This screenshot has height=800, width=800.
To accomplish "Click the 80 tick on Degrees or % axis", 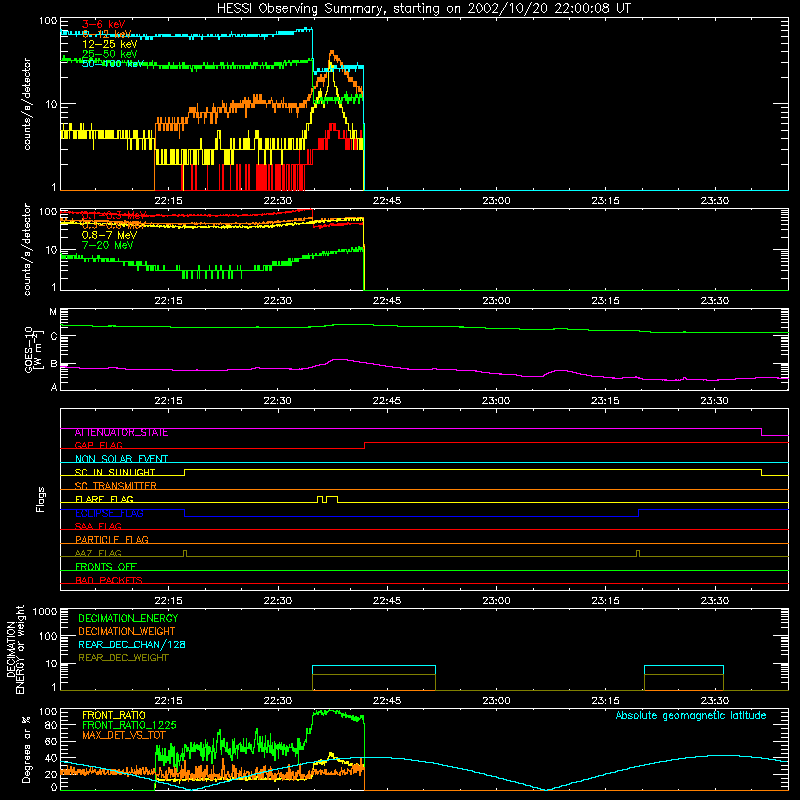I will click(x=51, y=725).
